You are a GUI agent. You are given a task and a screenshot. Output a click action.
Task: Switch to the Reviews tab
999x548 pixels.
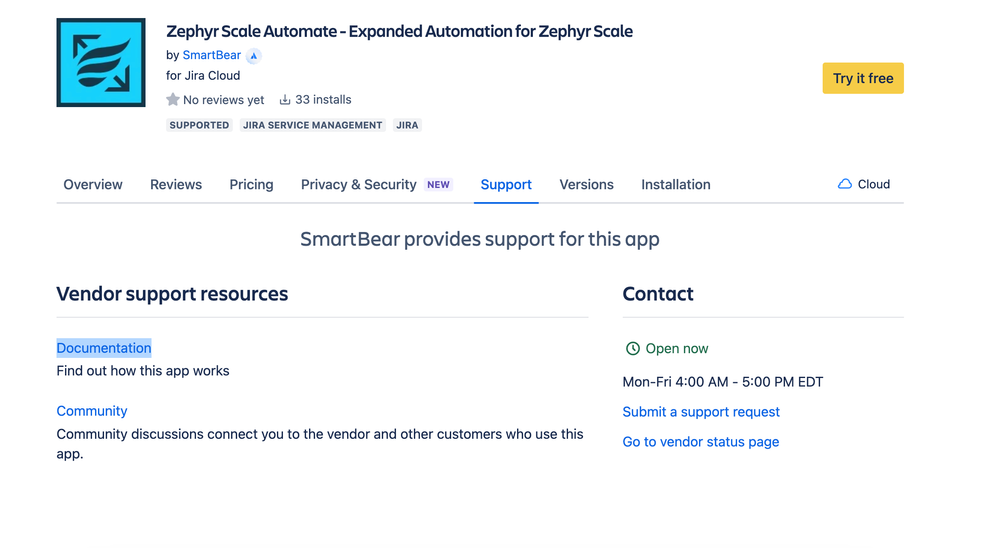pyautogui.click(x=176, y=185)
